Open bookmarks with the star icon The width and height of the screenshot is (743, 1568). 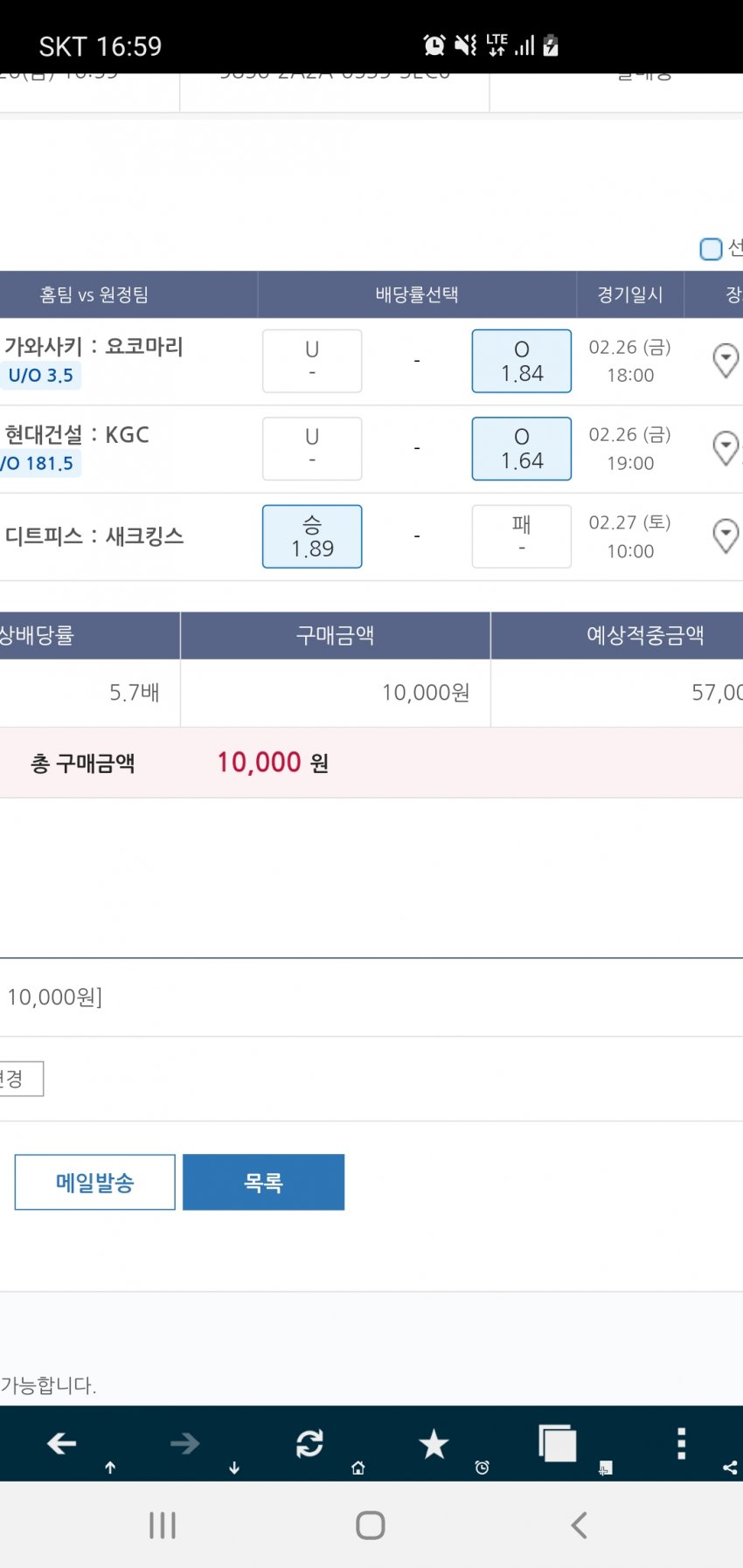(x=434, y=1444)
